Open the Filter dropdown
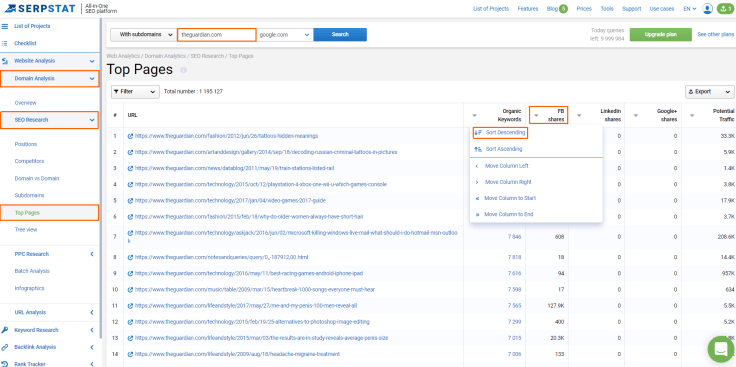This screenshot has height=367, width=736. click(135, 92)
